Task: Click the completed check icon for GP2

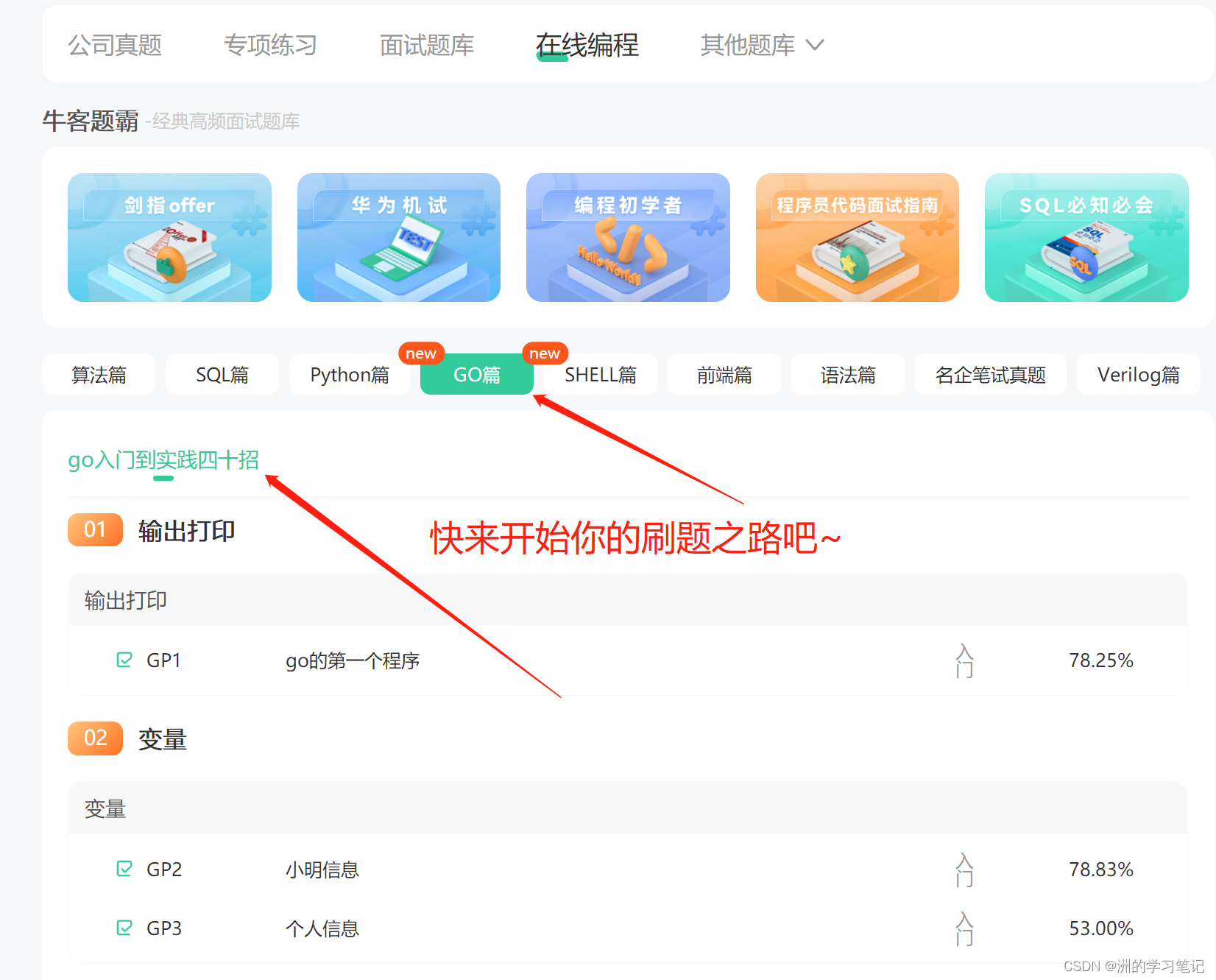Action: coord(124,869)
